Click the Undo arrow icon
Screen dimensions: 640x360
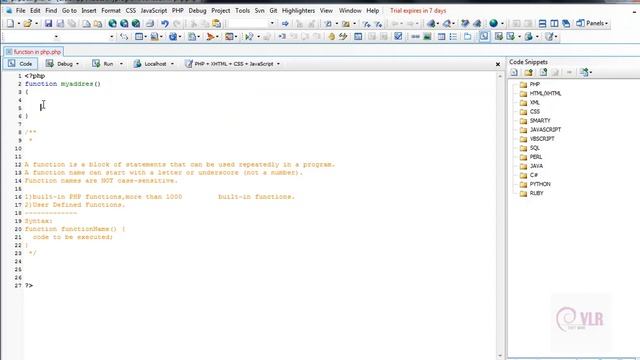[x=165, y=24]
